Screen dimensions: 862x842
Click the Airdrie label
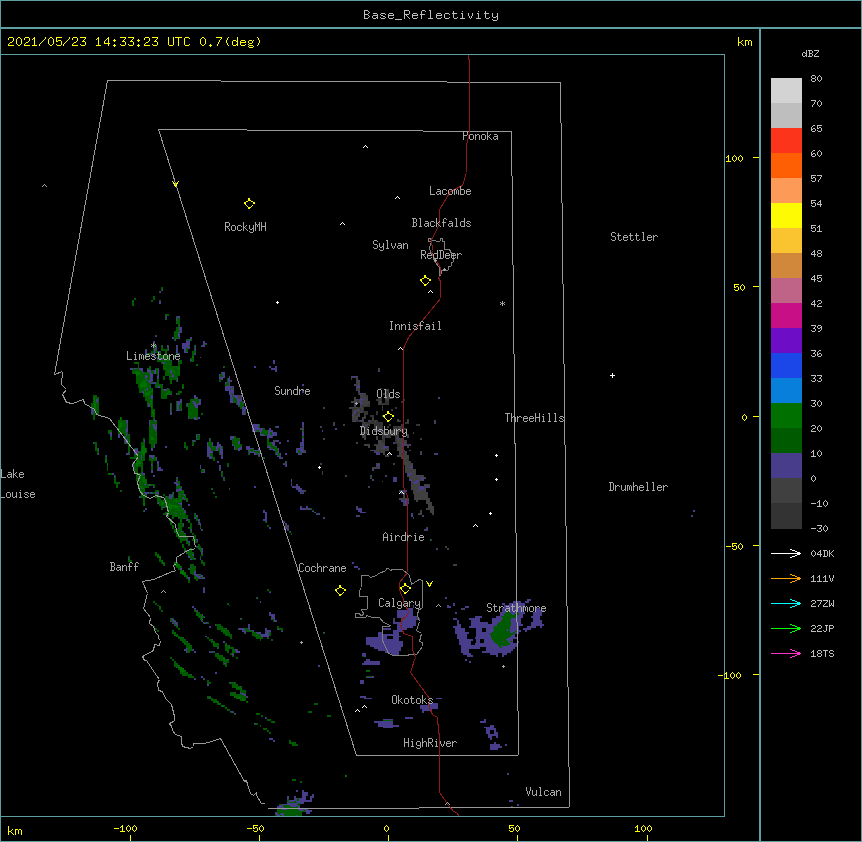[404, 537]
